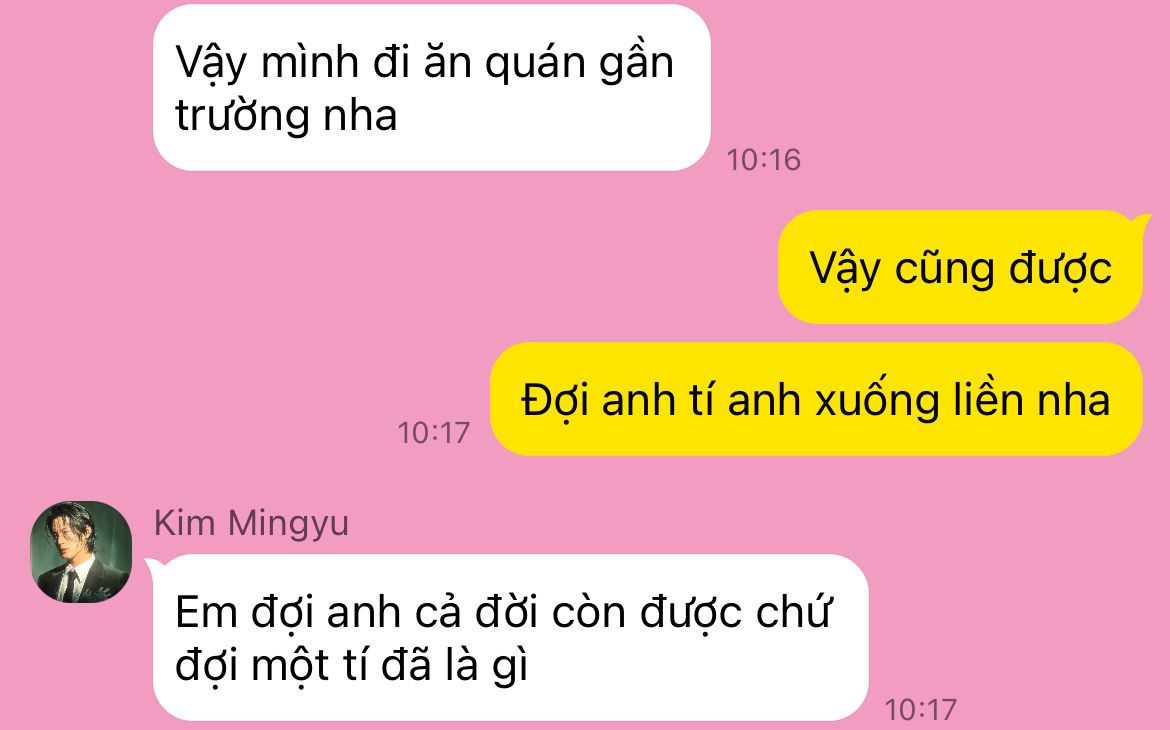Tap 'đợi một tí đã là gì' line
The image size is (1170, 730).
[x=351, y=666]
